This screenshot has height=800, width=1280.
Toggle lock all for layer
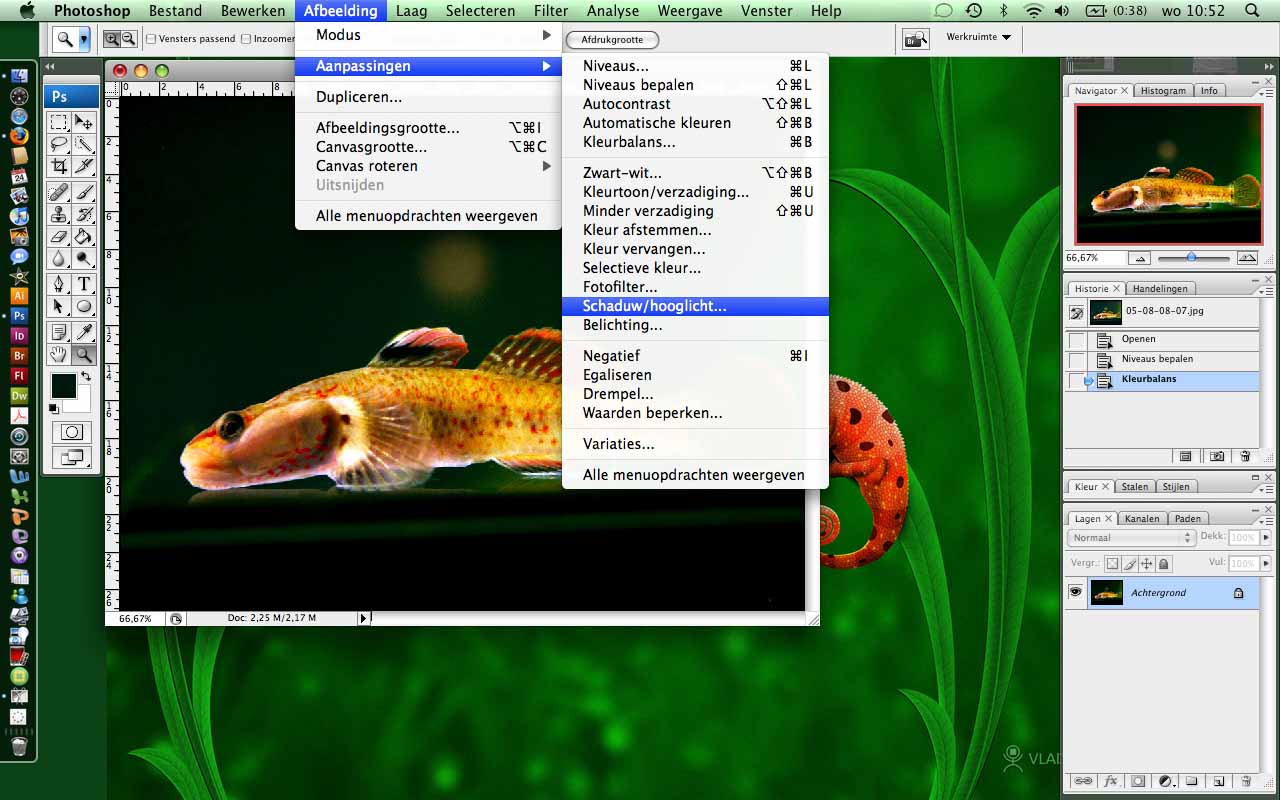pyautogui.click(x=1164, y=564)
